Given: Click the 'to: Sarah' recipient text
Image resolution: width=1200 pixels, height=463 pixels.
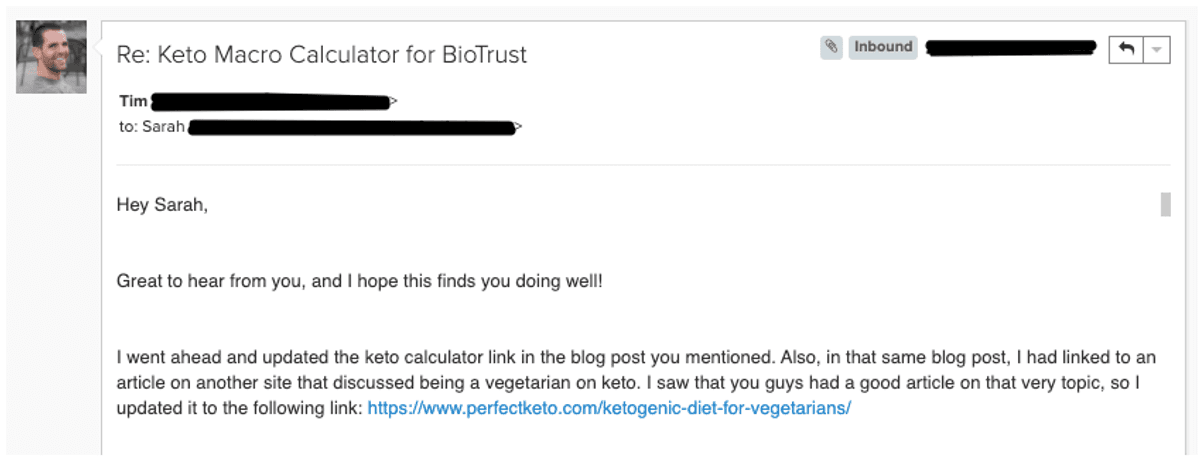Looking at the screenshot, I should (x=151, y=127).
